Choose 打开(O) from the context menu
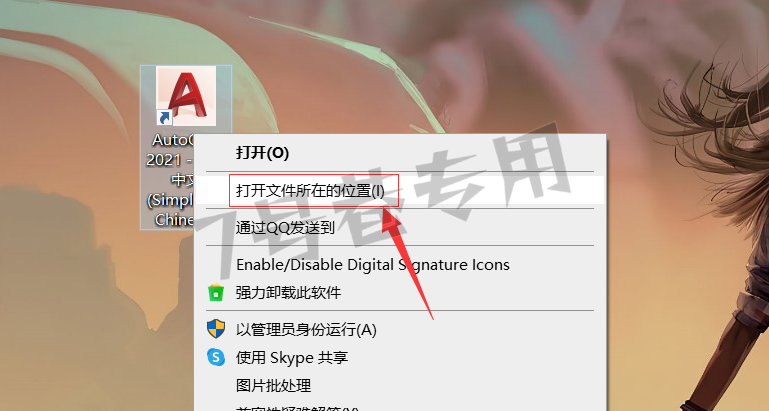 (262, 153)
